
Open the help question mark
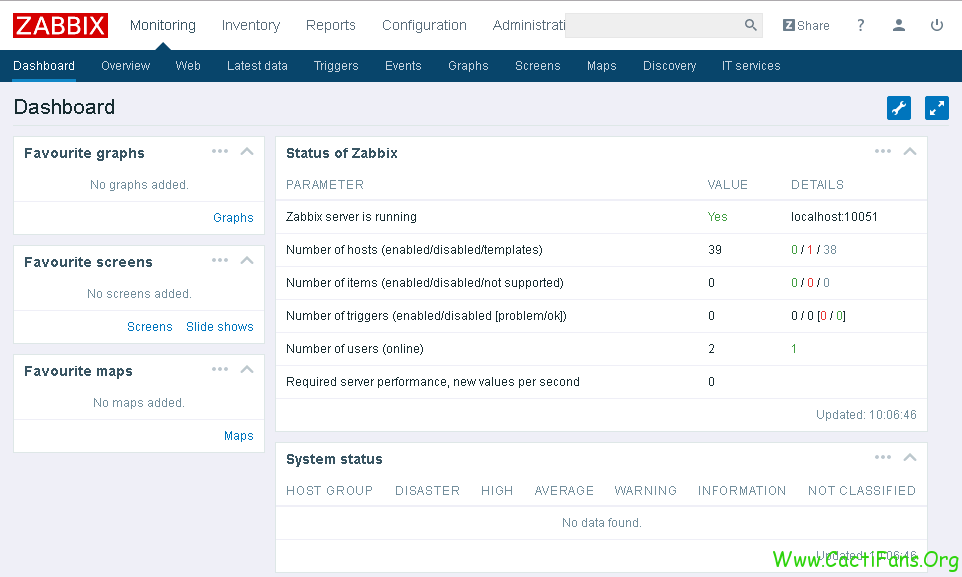[x=861, y=25]
